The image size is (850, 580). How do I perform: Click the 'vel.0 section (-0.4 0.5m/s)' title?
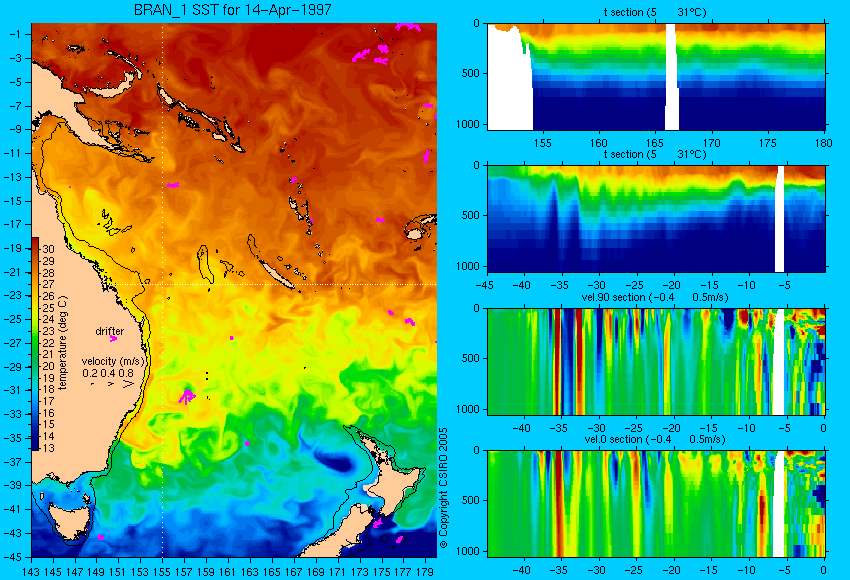[655, 439]
